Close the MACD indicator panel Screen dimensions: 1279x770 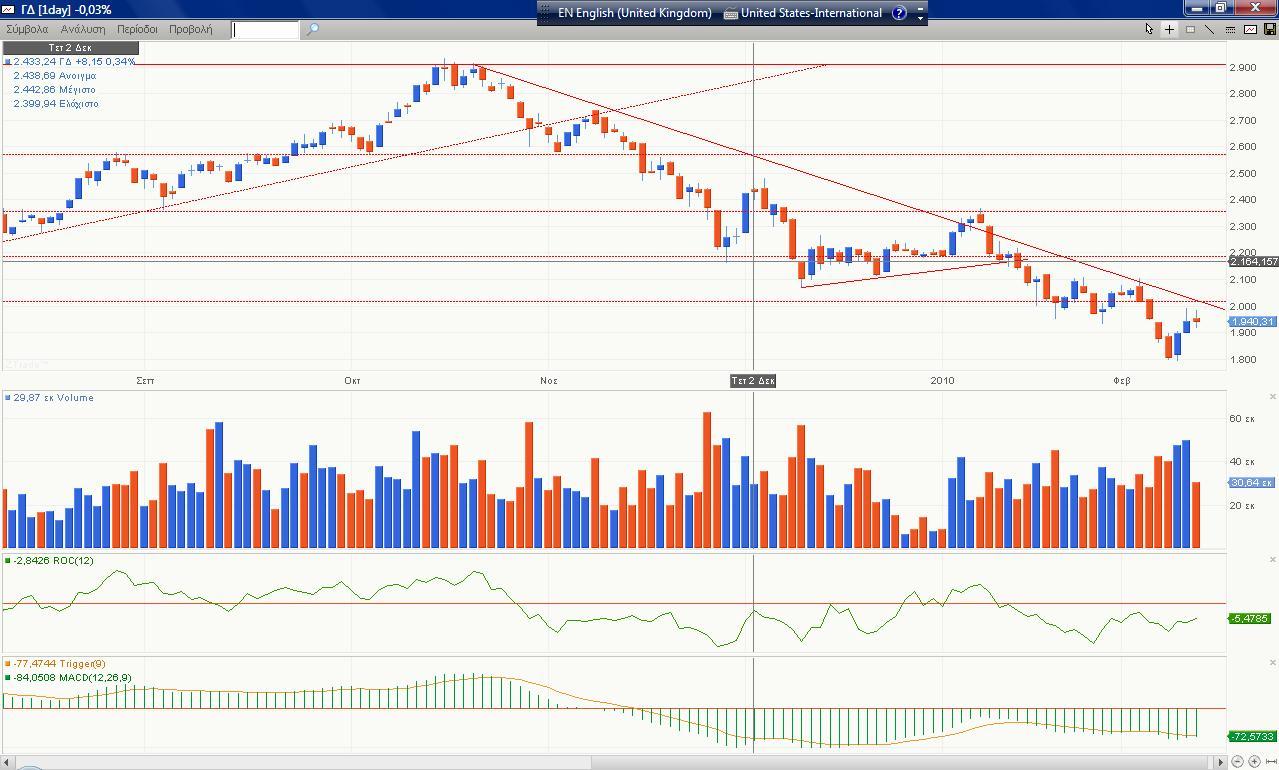tap(1272, 663)
